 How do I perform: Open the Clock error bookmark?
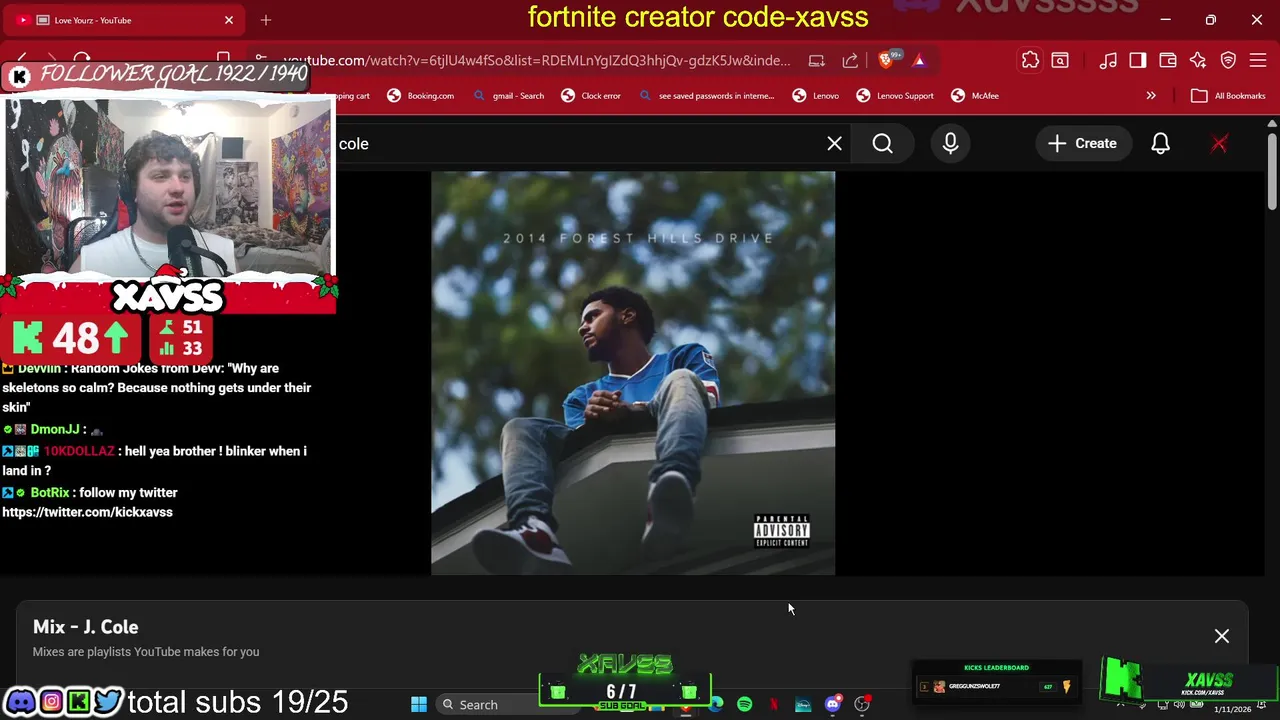591,96
